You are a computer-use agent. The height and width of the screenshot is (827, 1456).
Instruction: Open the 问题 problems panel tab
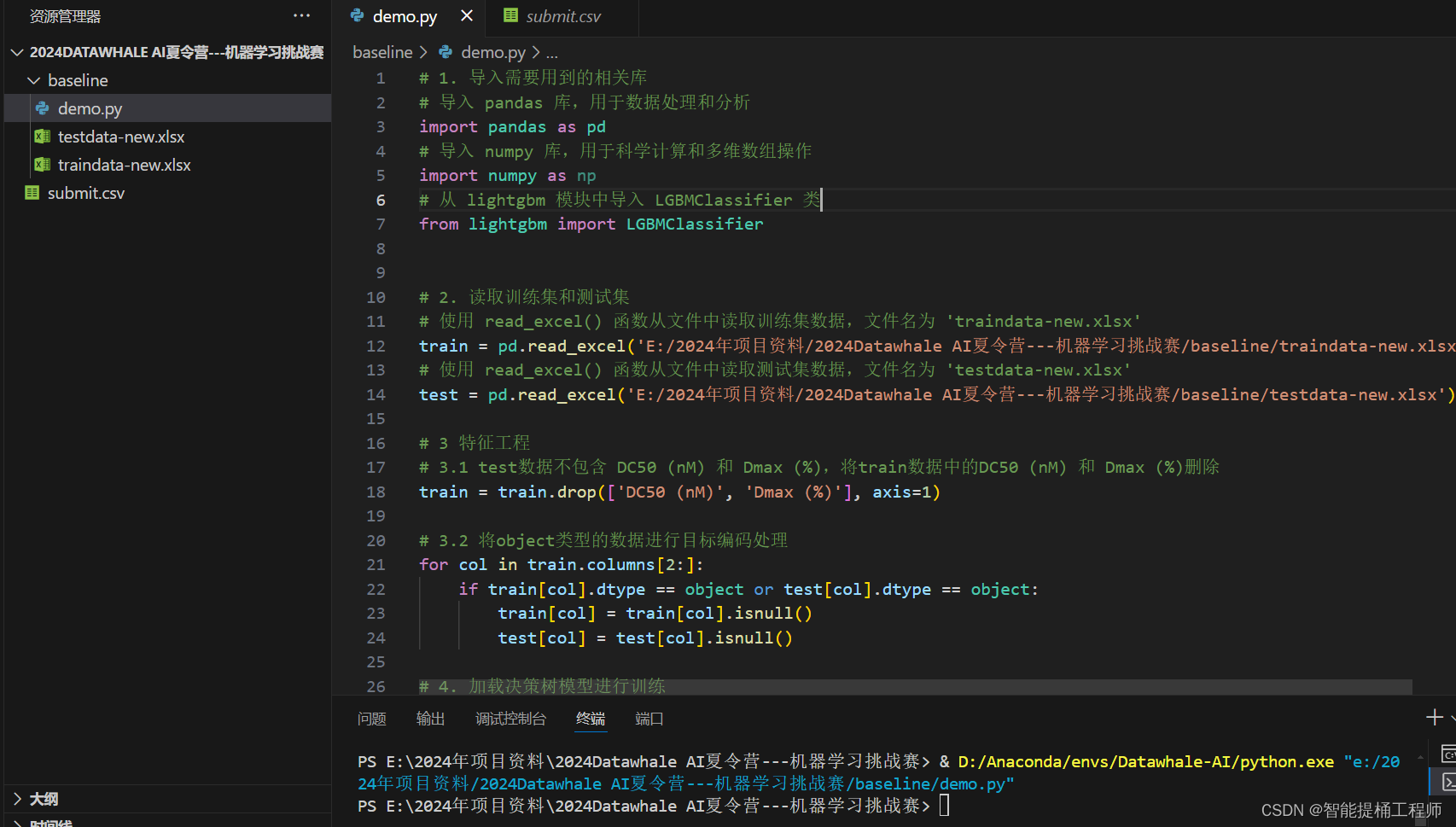click(372, 719)
